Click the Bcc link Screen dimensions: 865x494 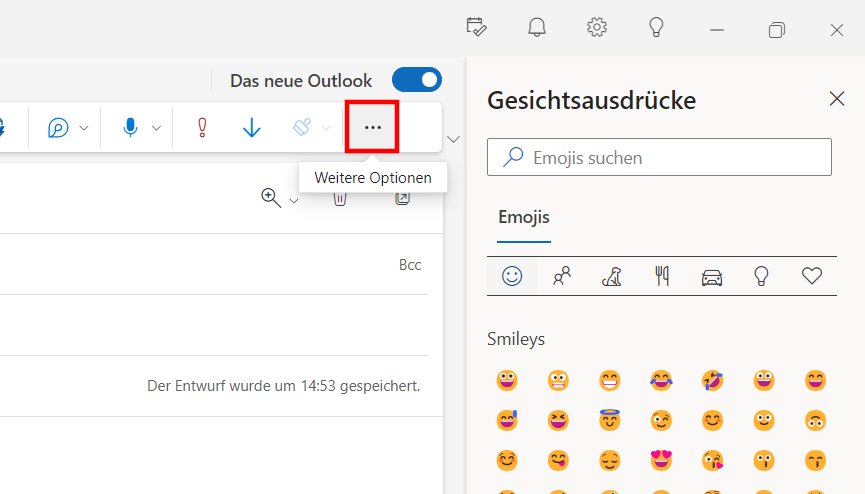(x=410, y=265)
